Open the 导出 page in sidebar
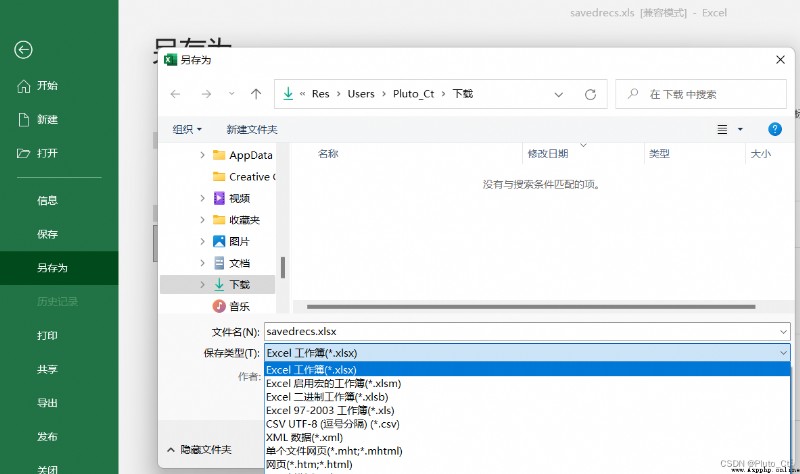This screenshot has height=474, width=800. coord(47,403)
